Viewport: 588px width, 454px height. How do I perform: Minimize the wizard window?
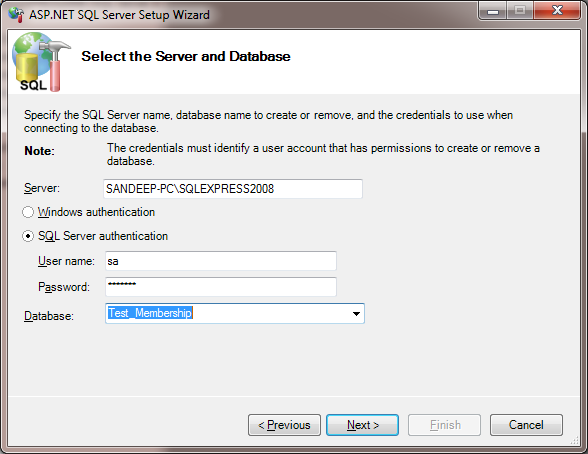(493, 11)
